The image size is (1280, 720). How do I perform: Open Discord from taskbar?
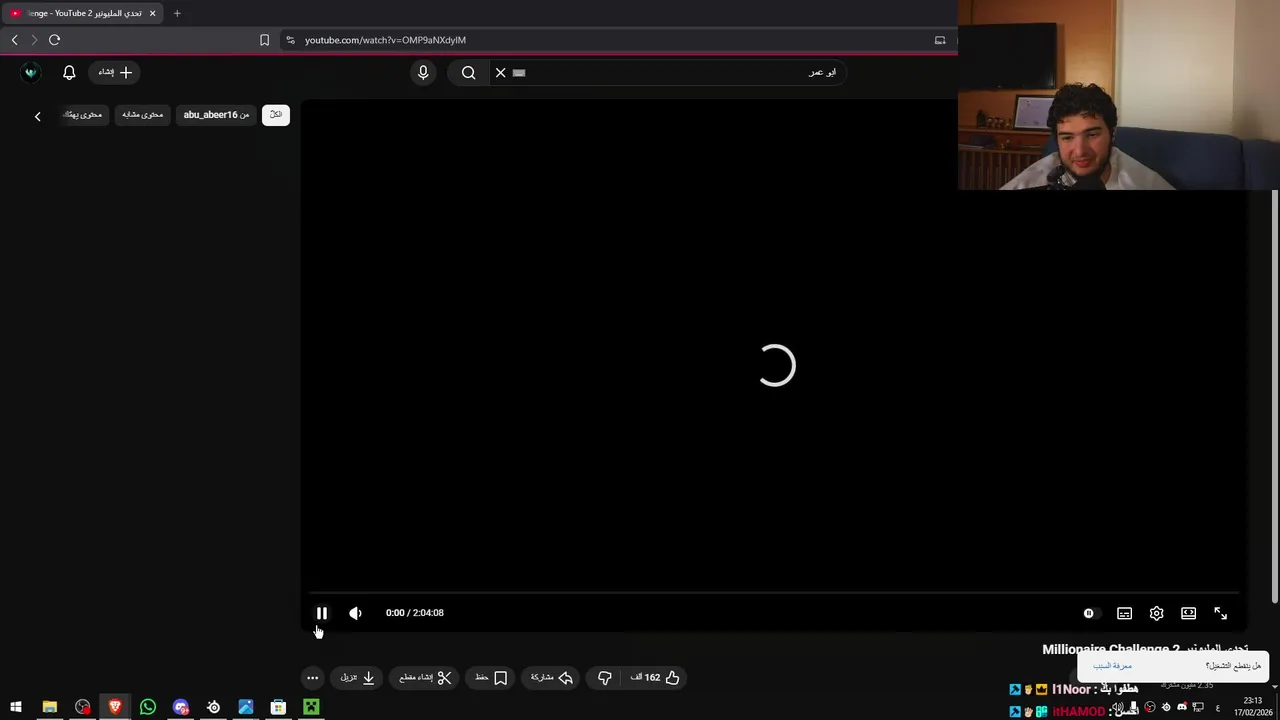181,707
